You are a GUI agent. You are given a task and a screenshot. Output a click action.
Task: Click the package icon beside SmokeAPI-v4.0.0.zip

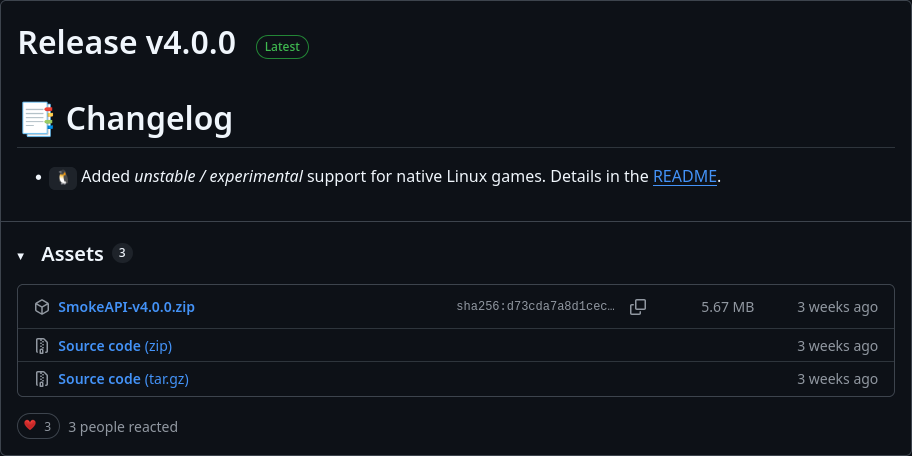(42, 307)
